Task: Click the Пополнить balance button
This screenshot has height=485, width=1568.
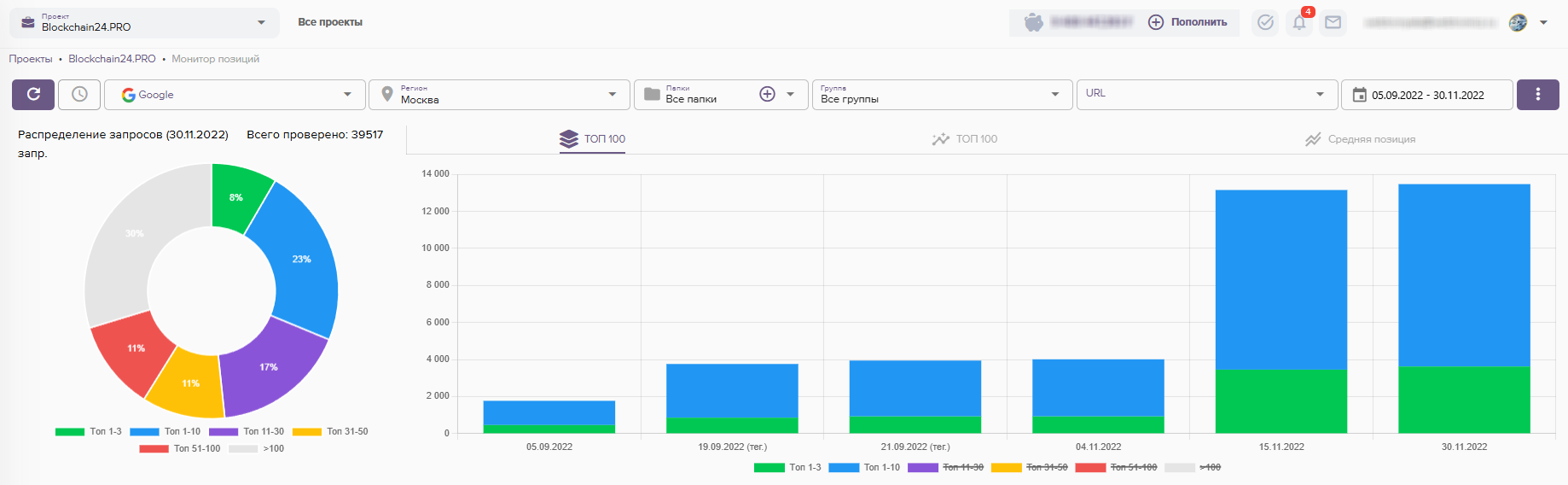Action: [x=1188, y=22]
